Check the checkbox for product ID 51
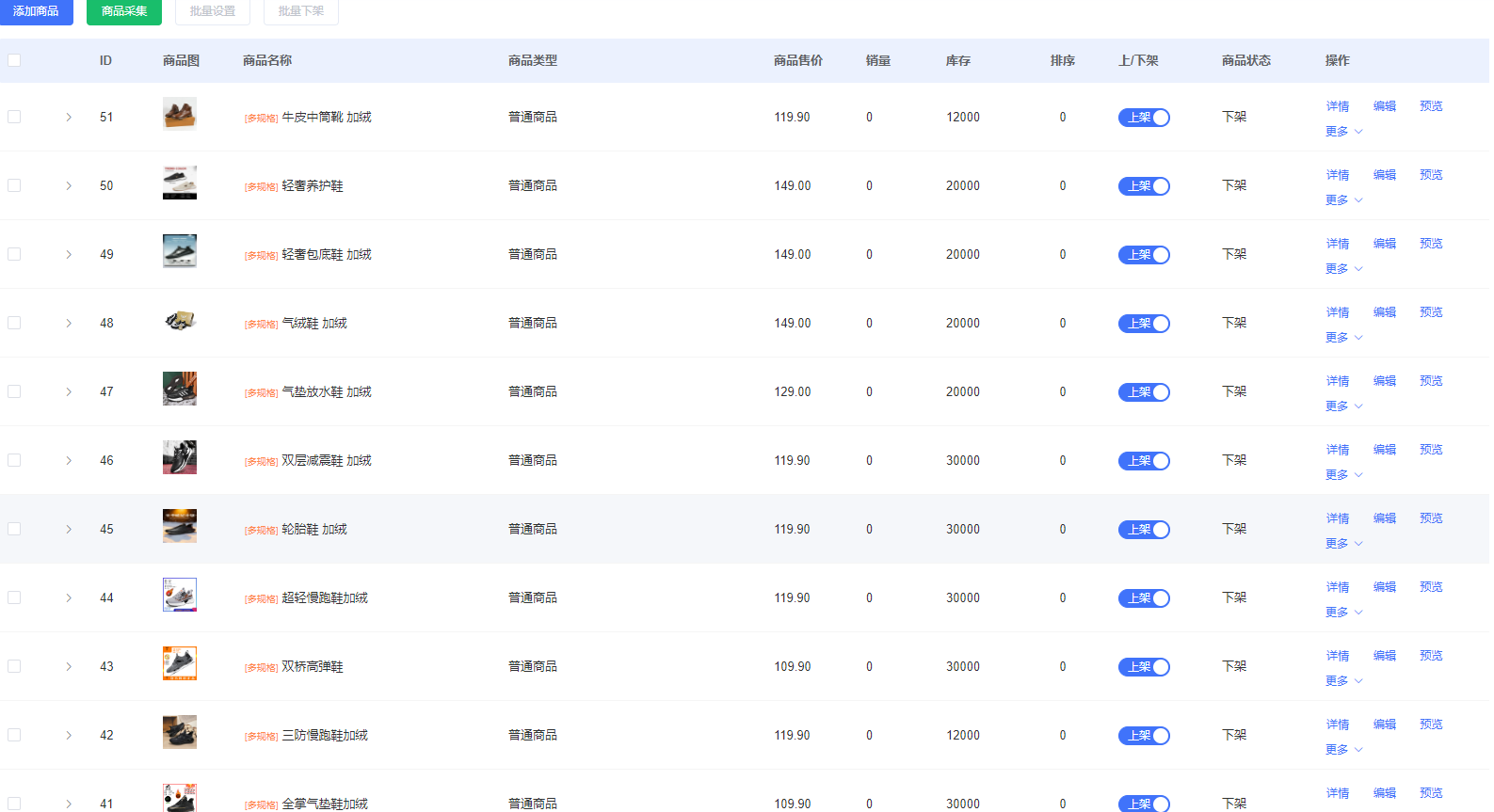This screenshot has width=1494, height=812. [14, 117]
